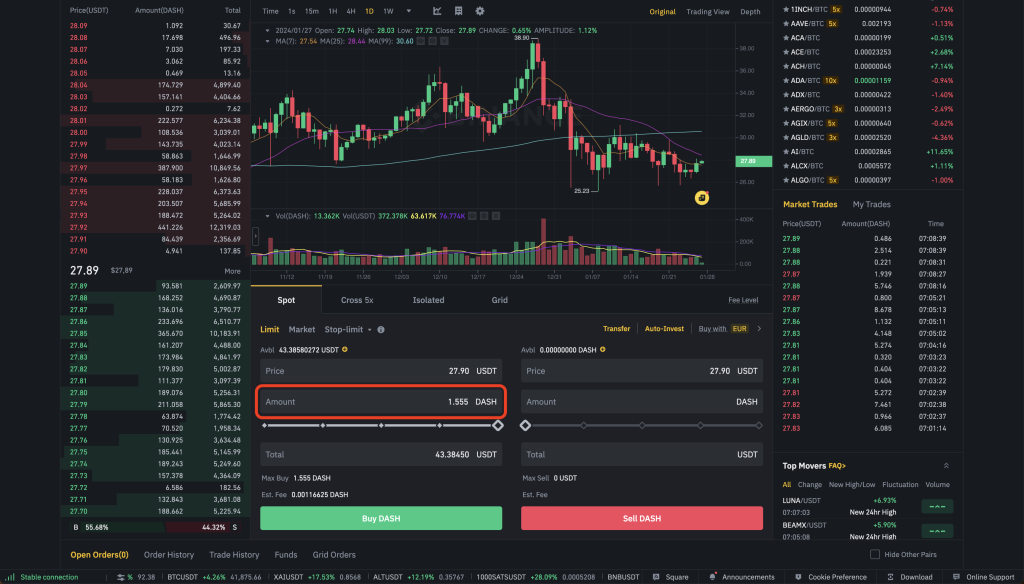
Task: Open the Auto-Invest link
Action: pos(664,329)
